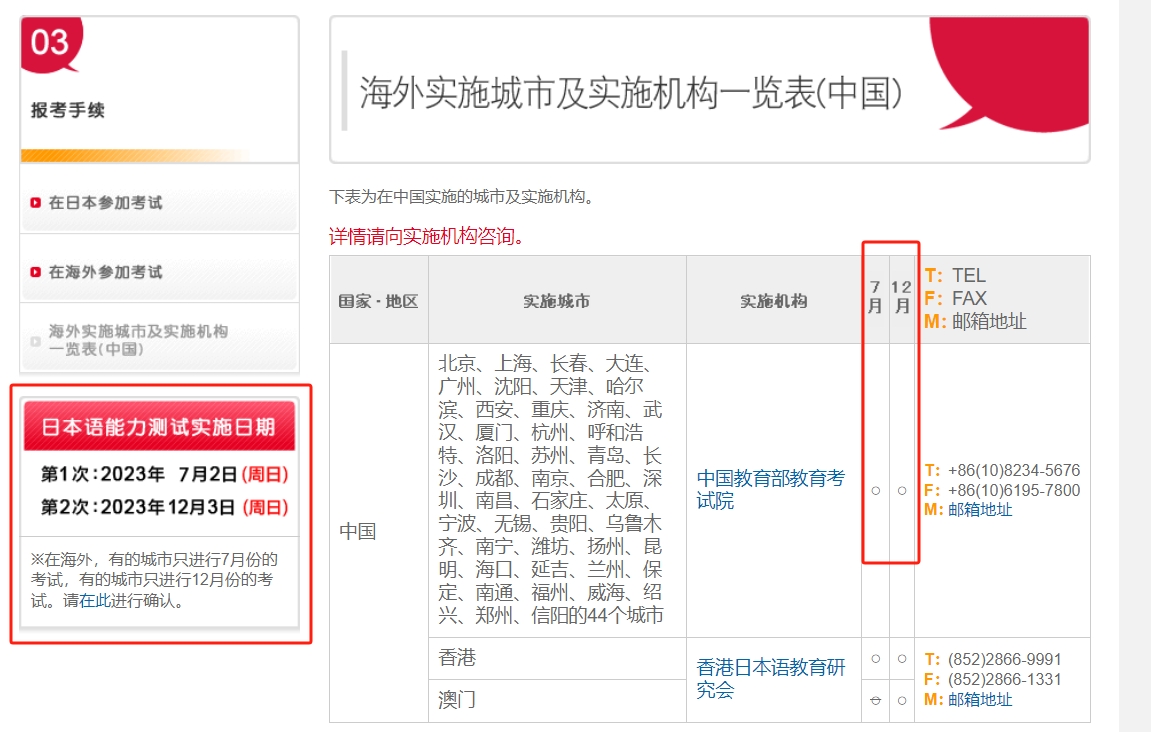The image size is (1151, 732).
Task: Open the 在海外参加考试 sidebar item
Action: coord(159,272)
